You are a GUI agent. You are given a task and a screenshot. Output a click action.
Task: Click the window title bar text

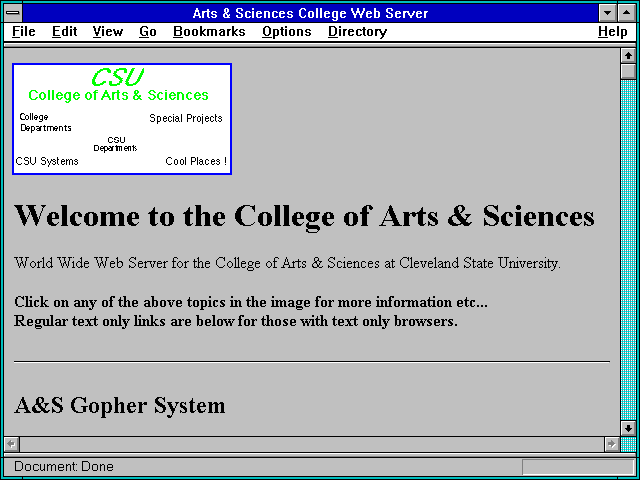310,13
